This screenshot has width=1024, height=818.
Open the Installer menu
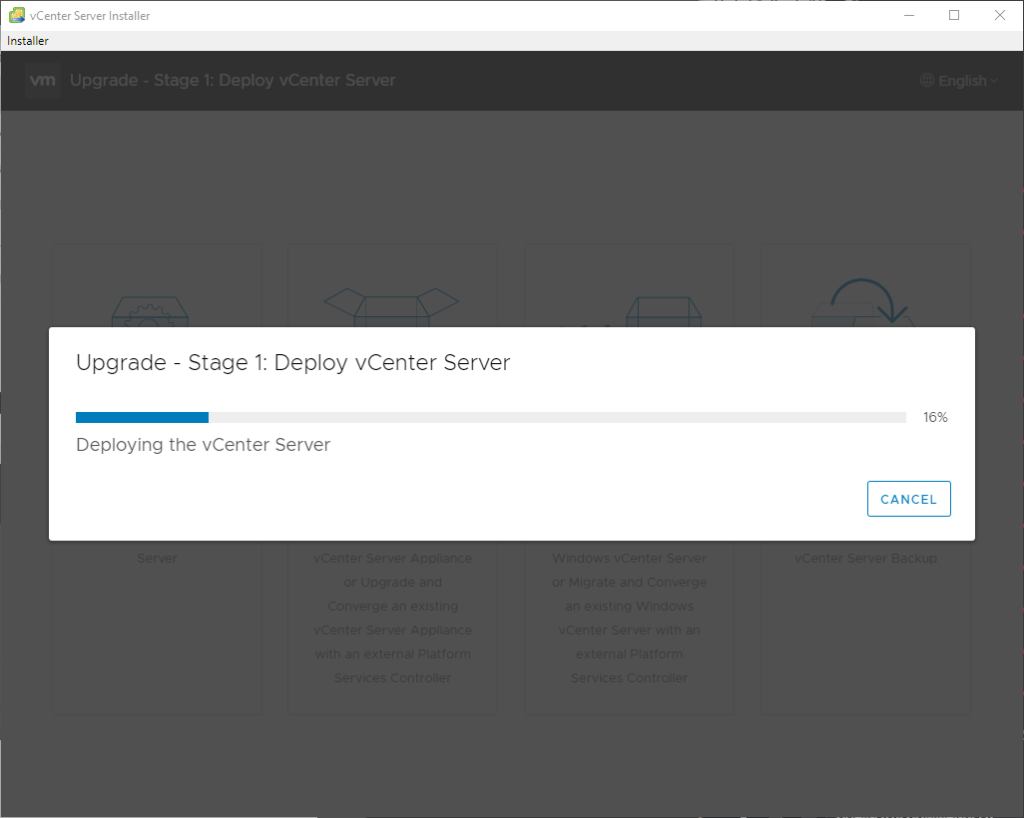(27, 40)
